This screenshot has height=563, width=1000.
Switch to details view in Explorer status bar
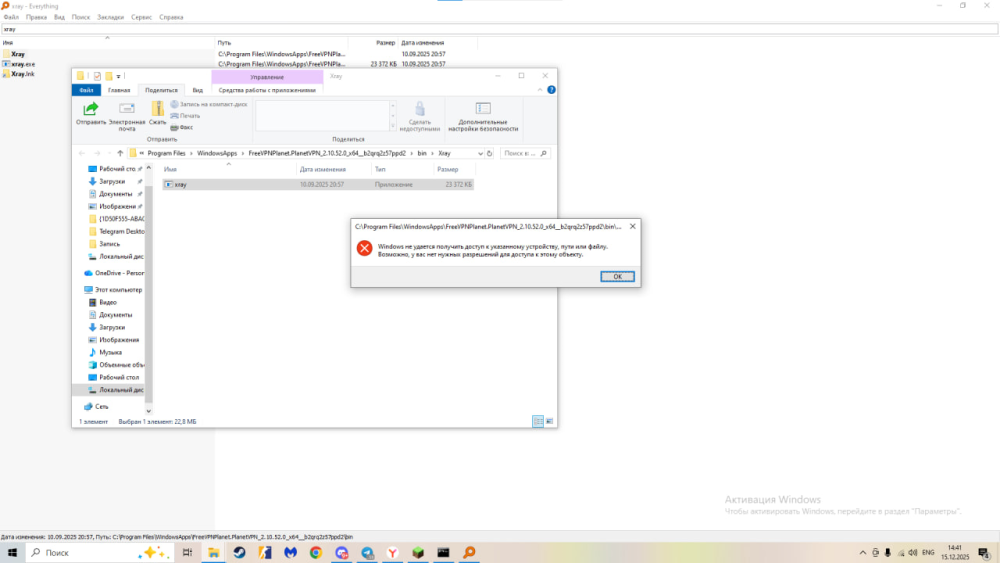(538, 421)
